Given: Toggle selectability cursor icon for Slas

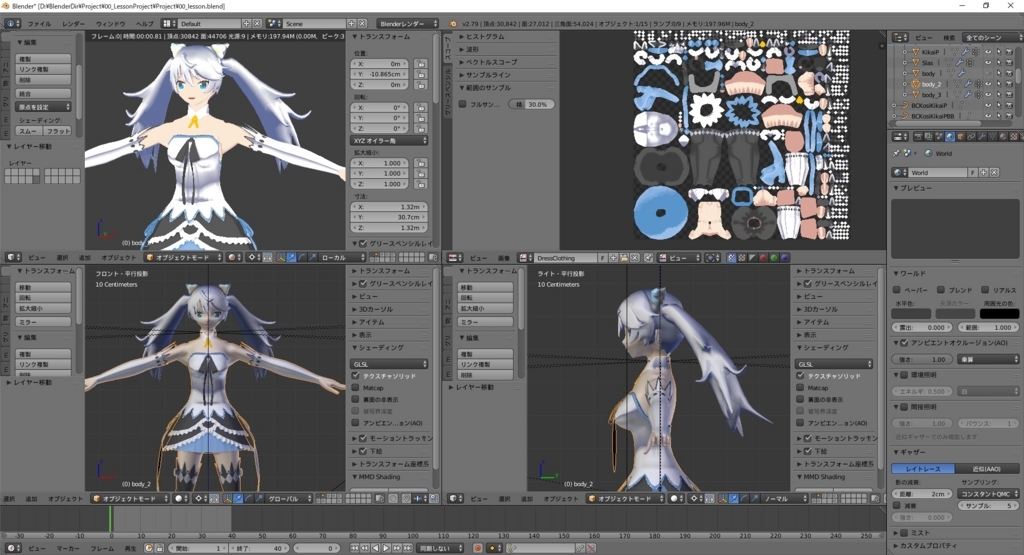Looking at the screenshot, I should point(999,63).
